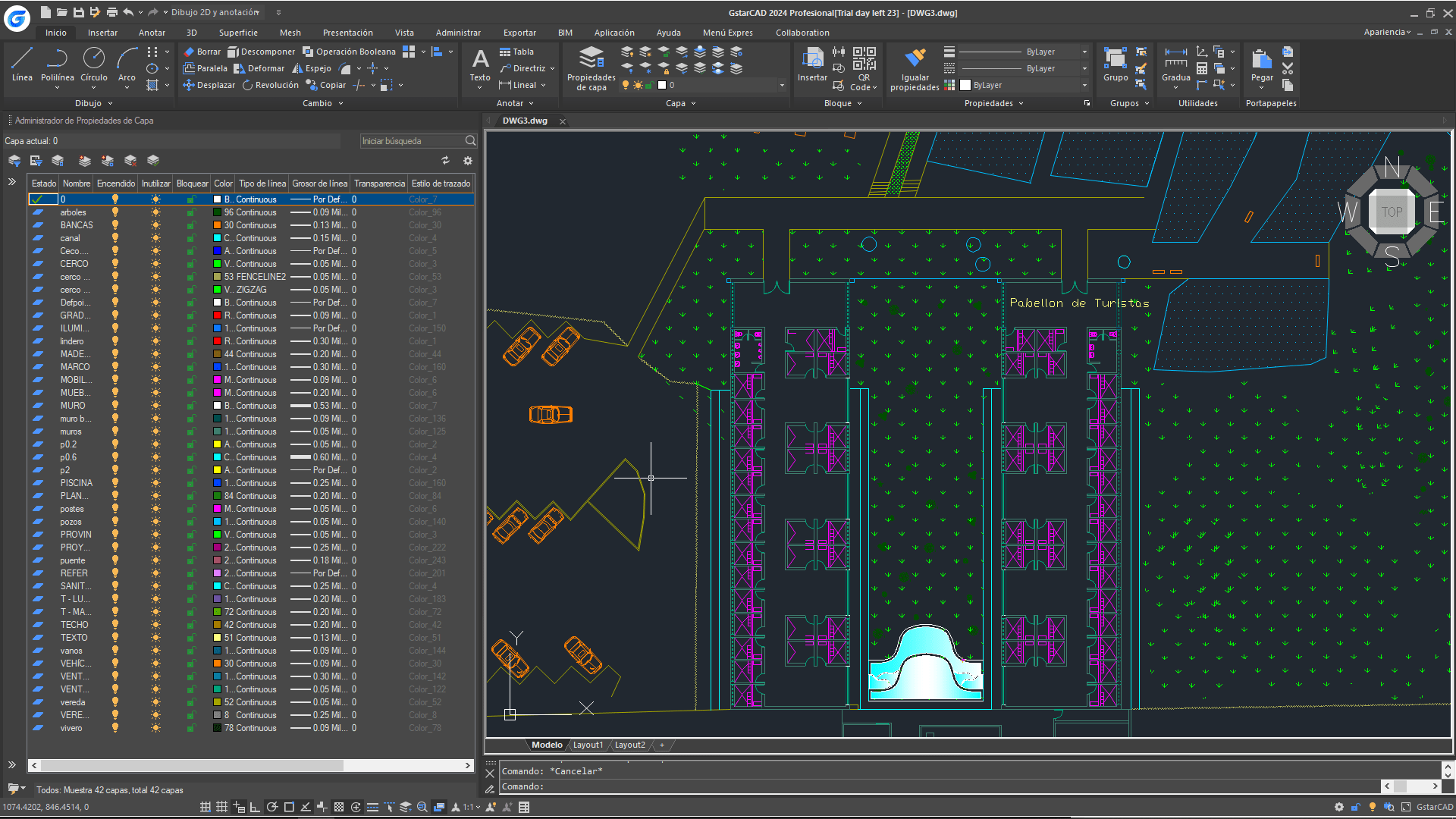This screenshot has height=819, width=1456.
Task: Freeze the canal layer sun icon
Action: click(155, 238)
